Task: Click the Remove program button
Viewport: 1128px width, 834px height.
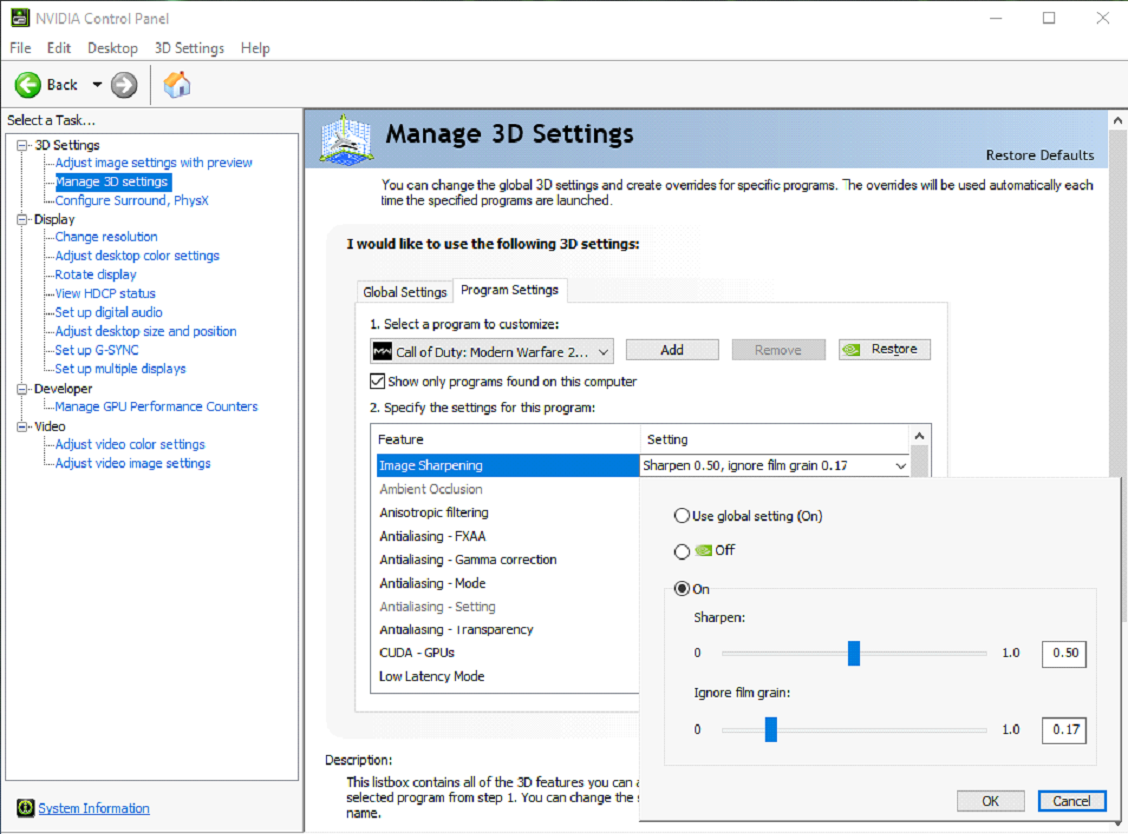Action: click(x=778, y=350)
